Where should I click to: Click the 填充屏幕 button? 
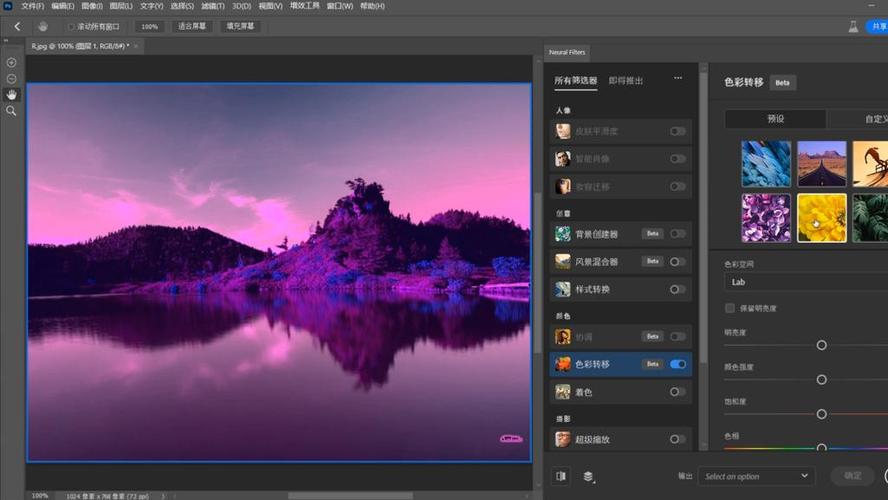pyautogui.click(x=240, y=26)
